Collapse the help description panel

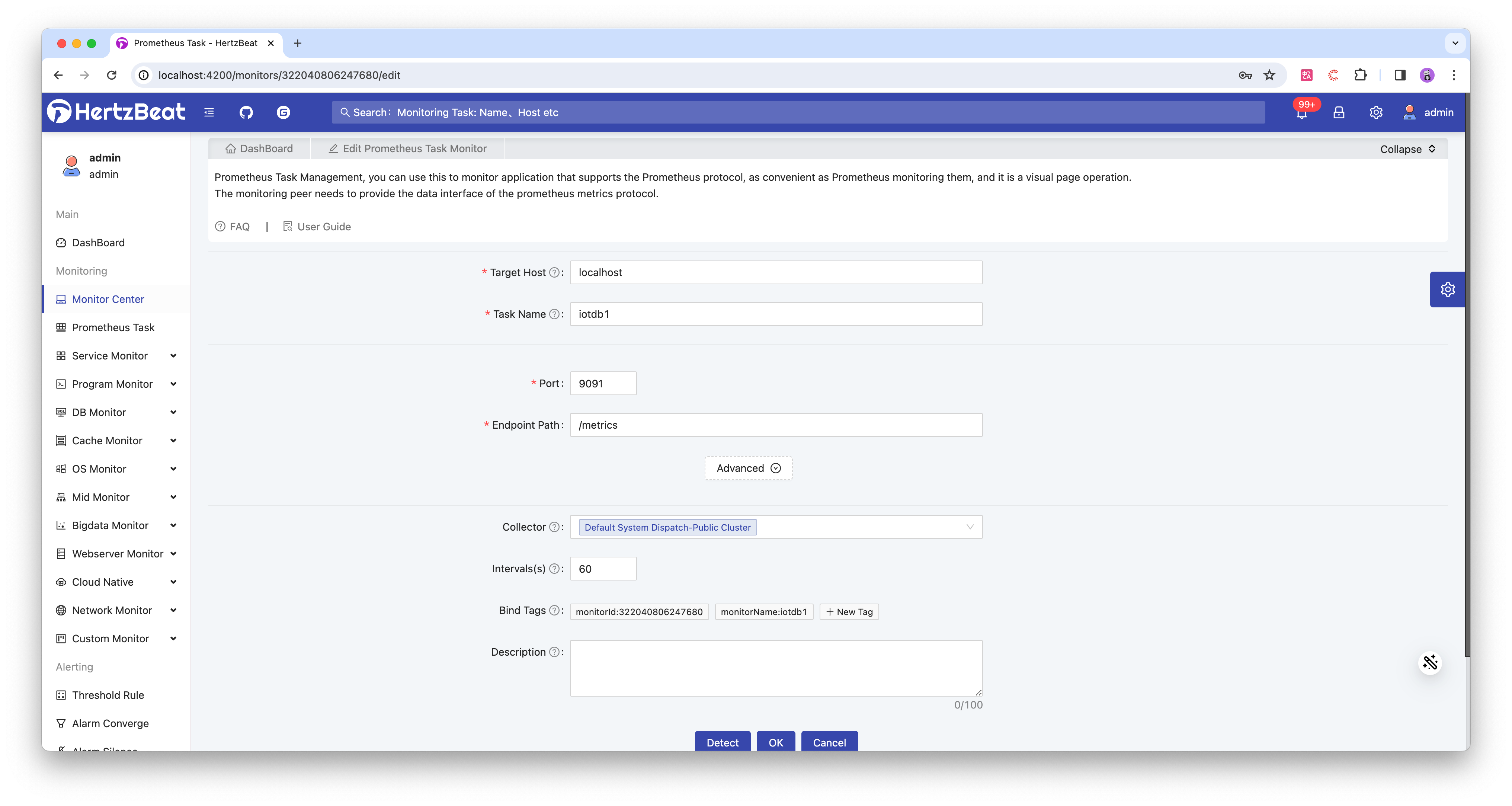pos(1407,149)
